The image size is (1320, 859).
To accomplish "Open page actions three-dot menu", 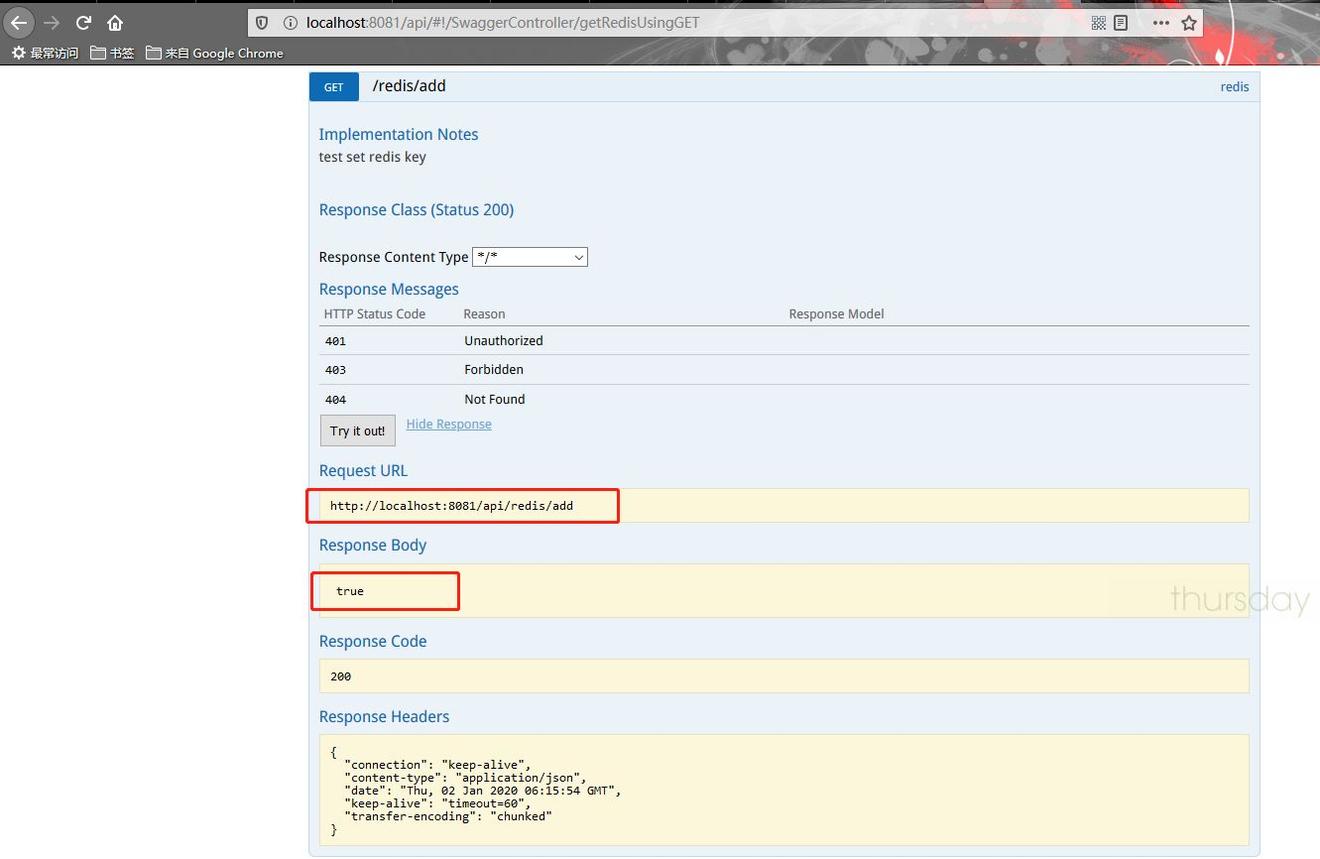I will pos(1160,22).
